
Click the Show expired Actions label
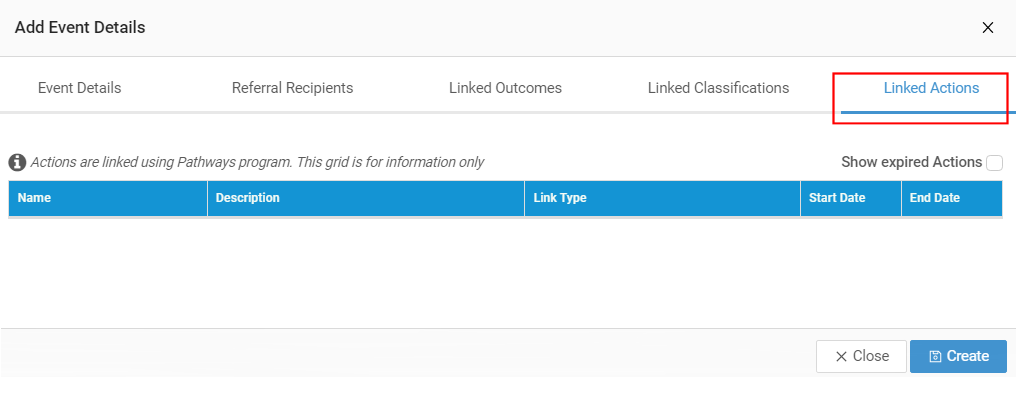(x=911, y=162)
